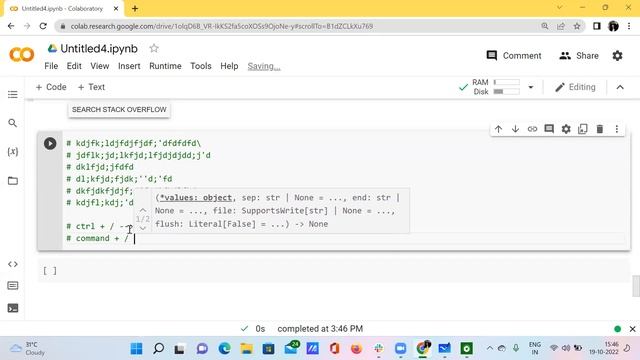Image resolution: width=640 pixels, height=360 pixels.
Task: Click the Disk usage bar
Action: click(x=507, y=92)
